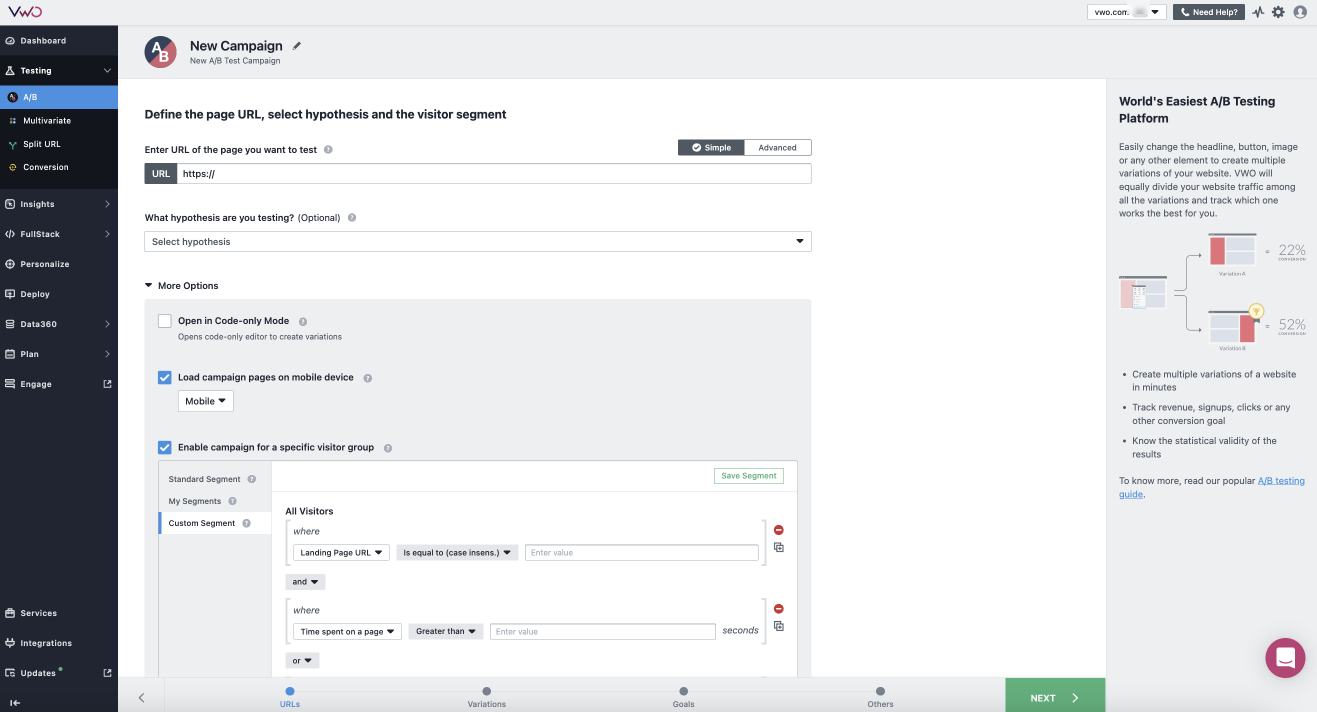Open the settings gear in top bar
1317x712 pixels.
click(1279, 12)
